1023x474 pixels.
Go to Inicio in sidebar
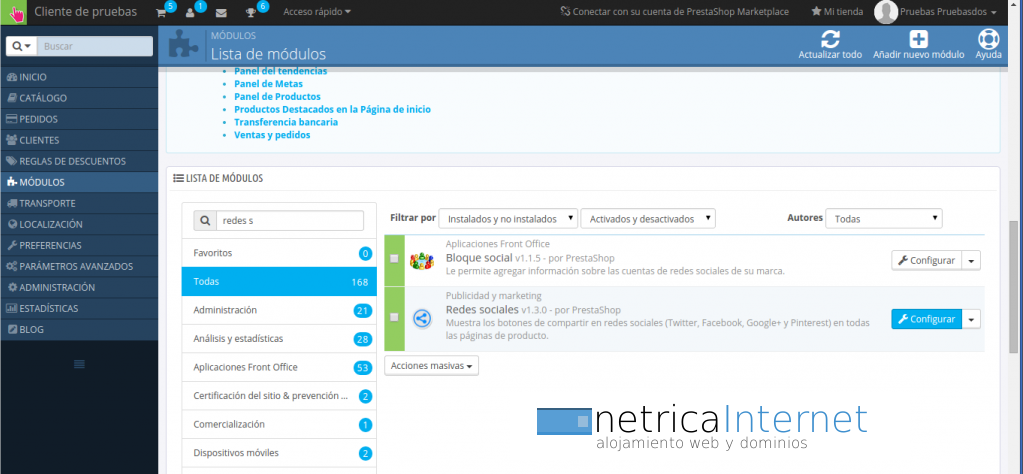tap(79, 77)
